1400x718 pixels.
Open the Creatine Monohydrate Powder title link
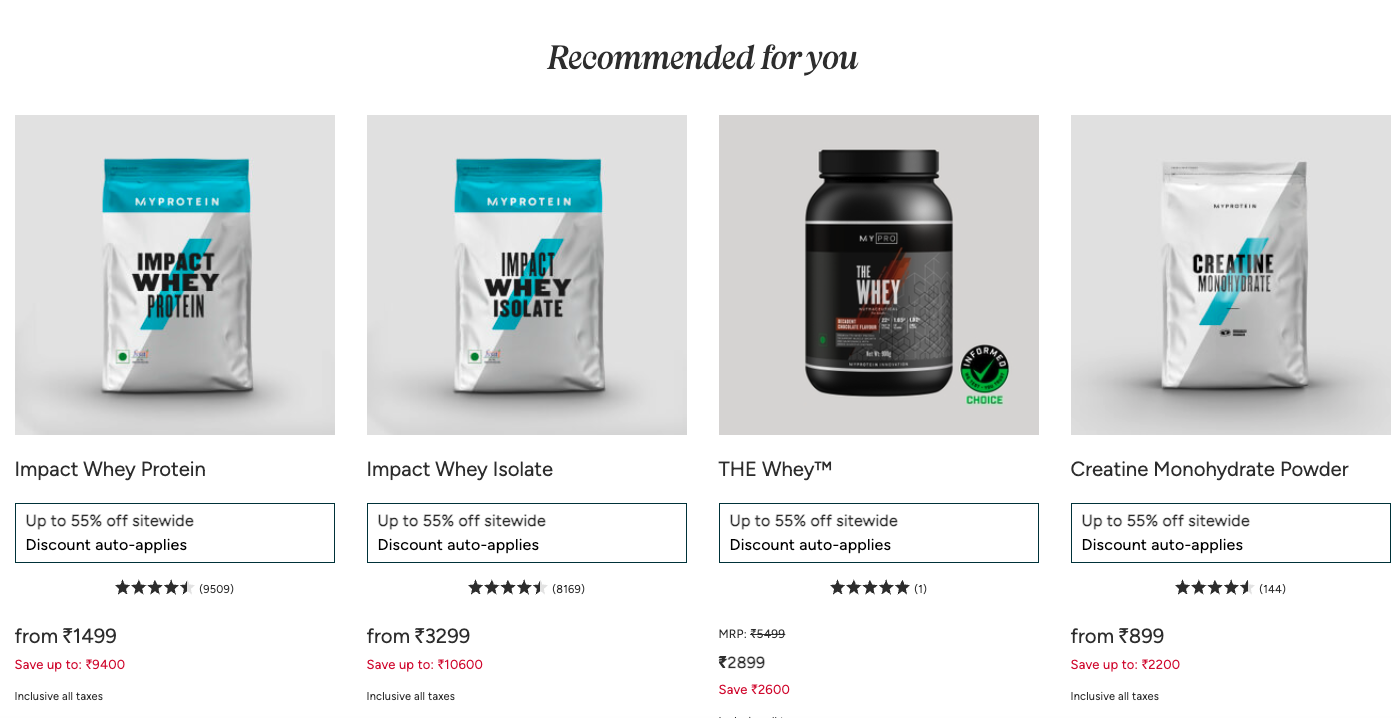click(x=1209, y=469)
